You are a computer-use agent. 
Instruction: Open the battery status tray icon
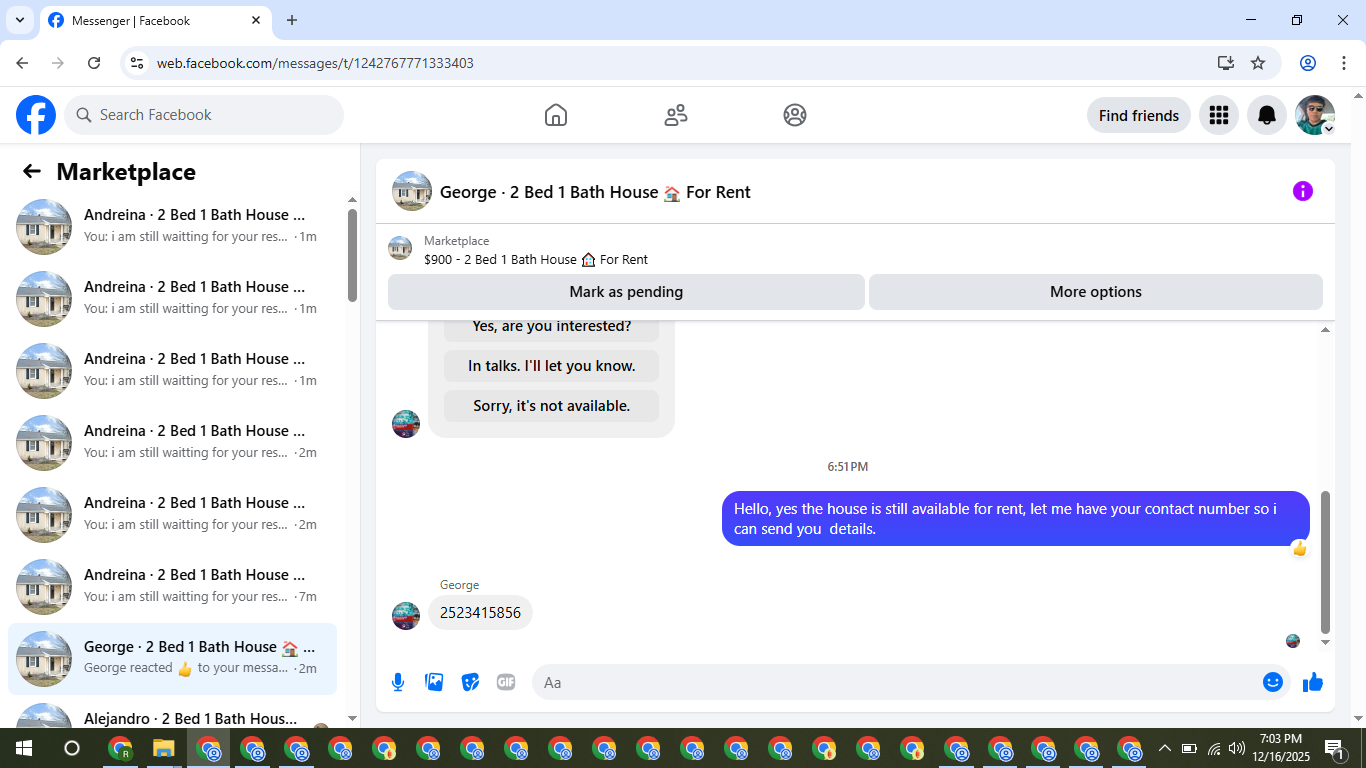tap(1189, 748)
